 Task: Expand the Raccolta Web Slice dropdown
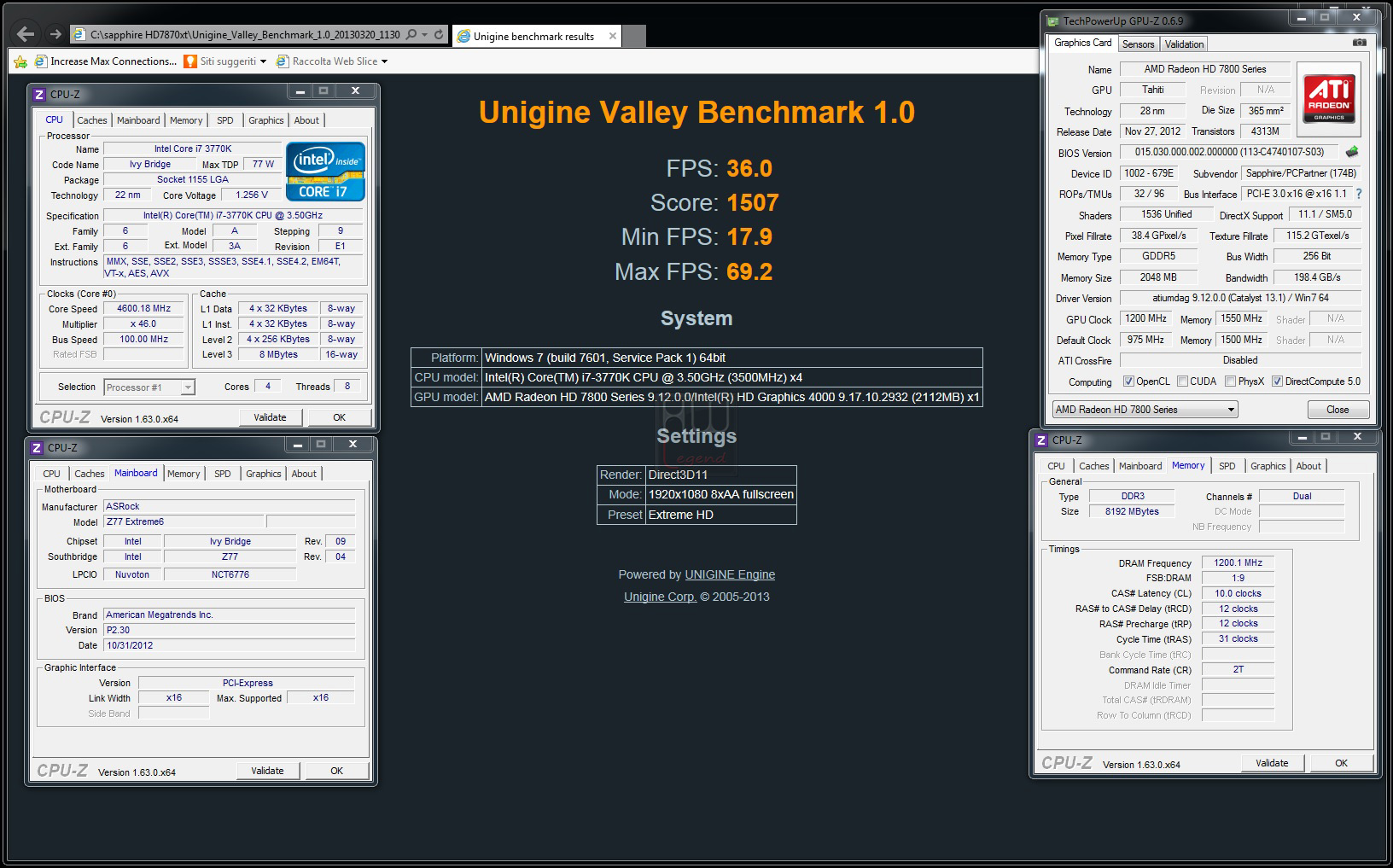point(384,61)
